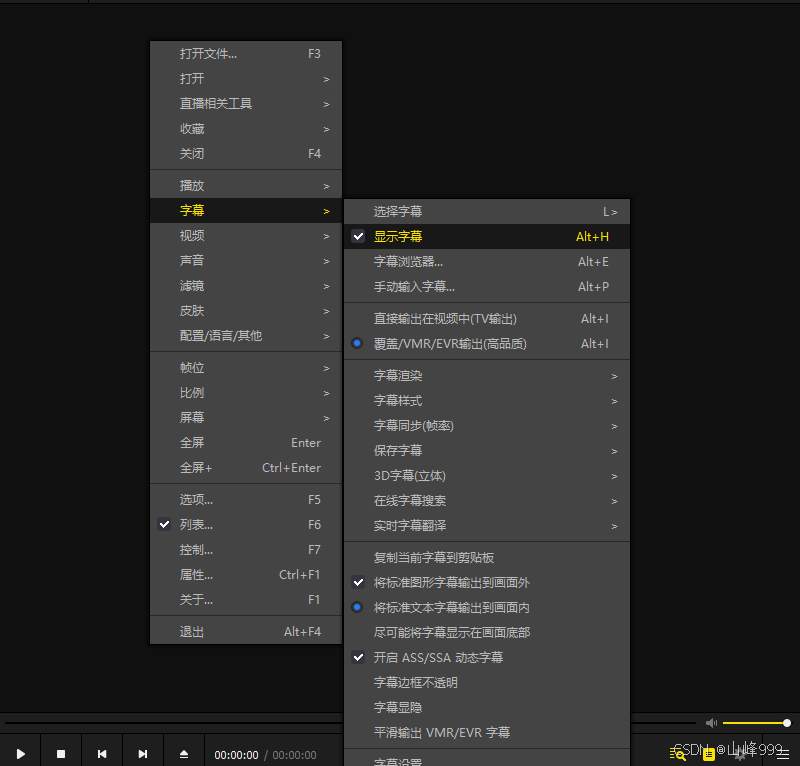Expand 直播相关工具 submenu
Viewport: 800px width, 766px height.
point(246,104)
